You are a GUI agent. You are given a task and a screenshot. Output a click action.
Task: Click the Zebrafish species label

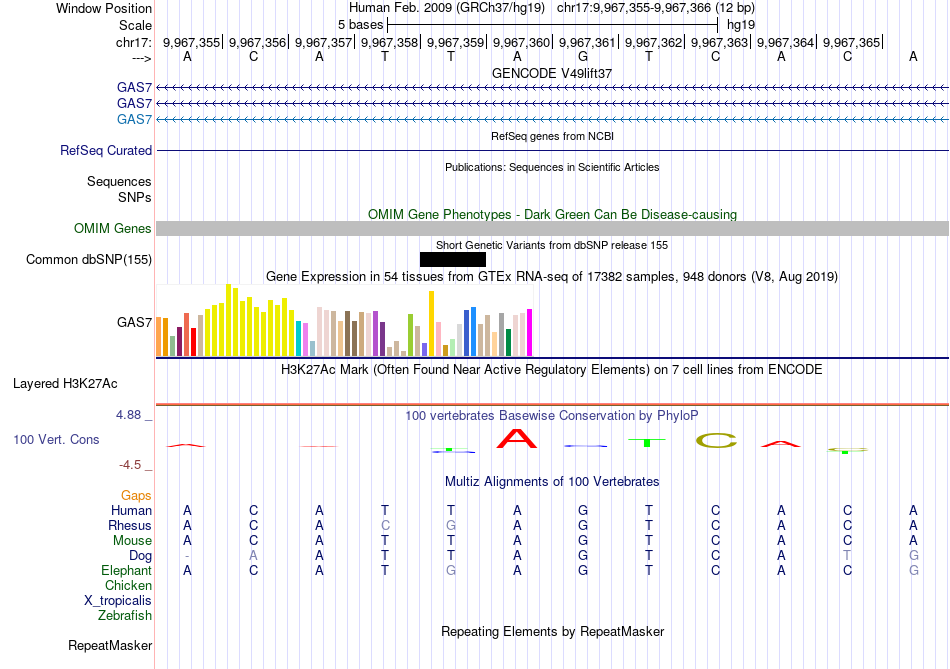[x=125, y=615]
